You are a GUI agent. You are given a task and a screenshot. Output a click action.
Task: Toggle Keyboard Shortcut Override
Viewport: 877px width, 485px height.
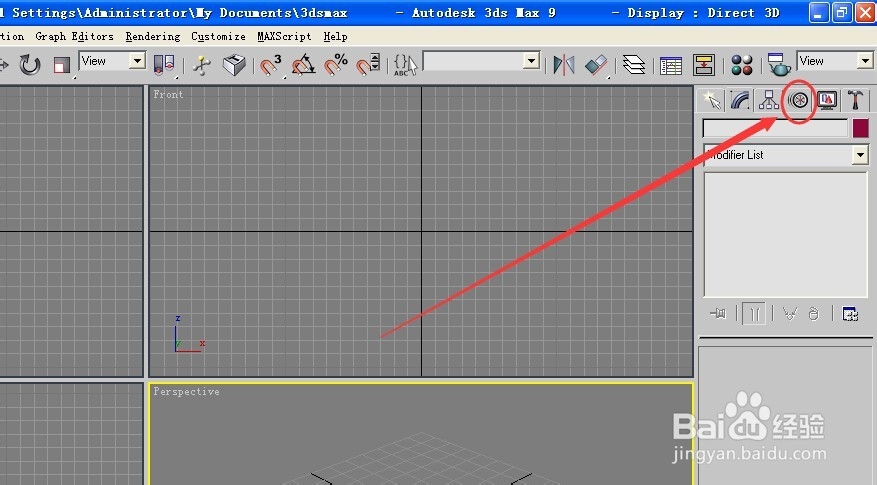234,65
